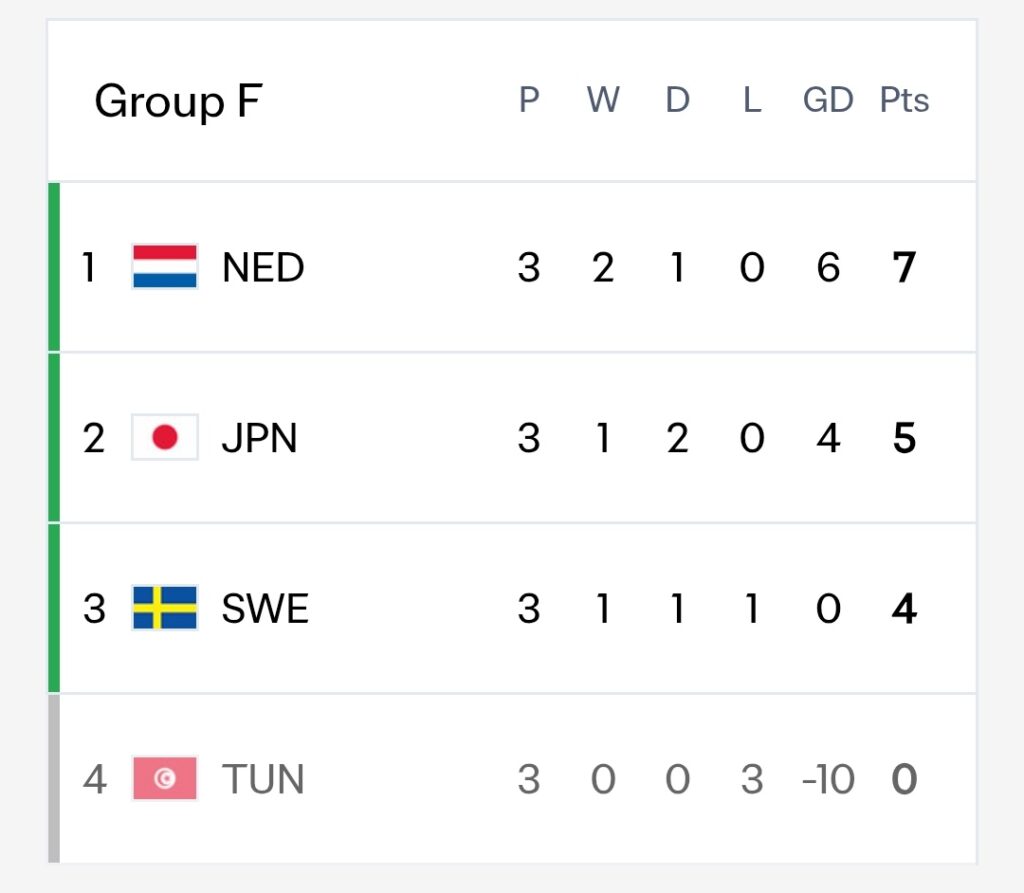Click Tunisia's -10 goal difference
This screenshot has width=1024, height=893.
pyautogui.click(x=828, y=779)
